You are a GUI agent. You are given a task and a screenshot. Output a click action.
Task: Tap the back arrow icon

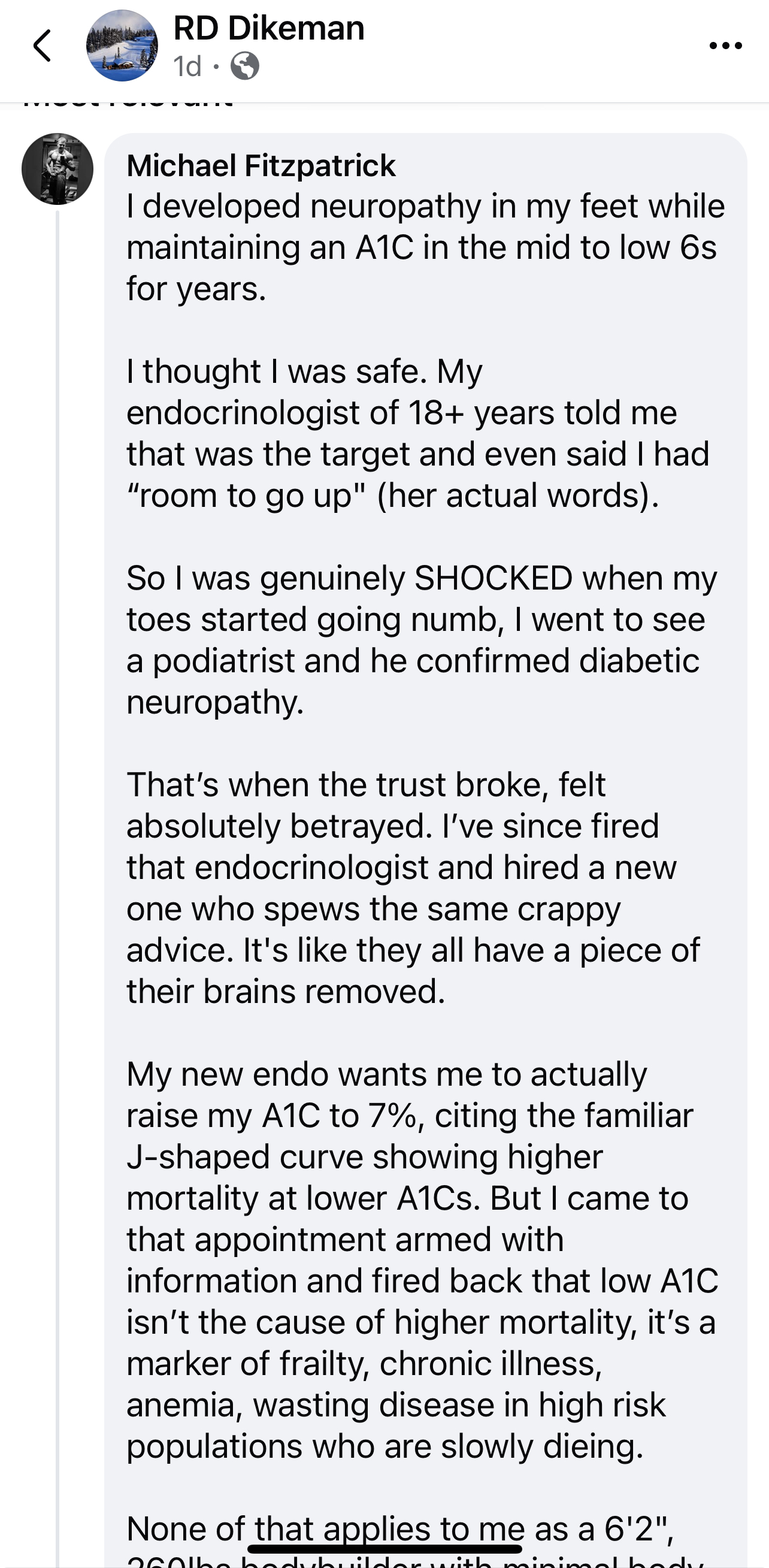[x=42, y=46]
